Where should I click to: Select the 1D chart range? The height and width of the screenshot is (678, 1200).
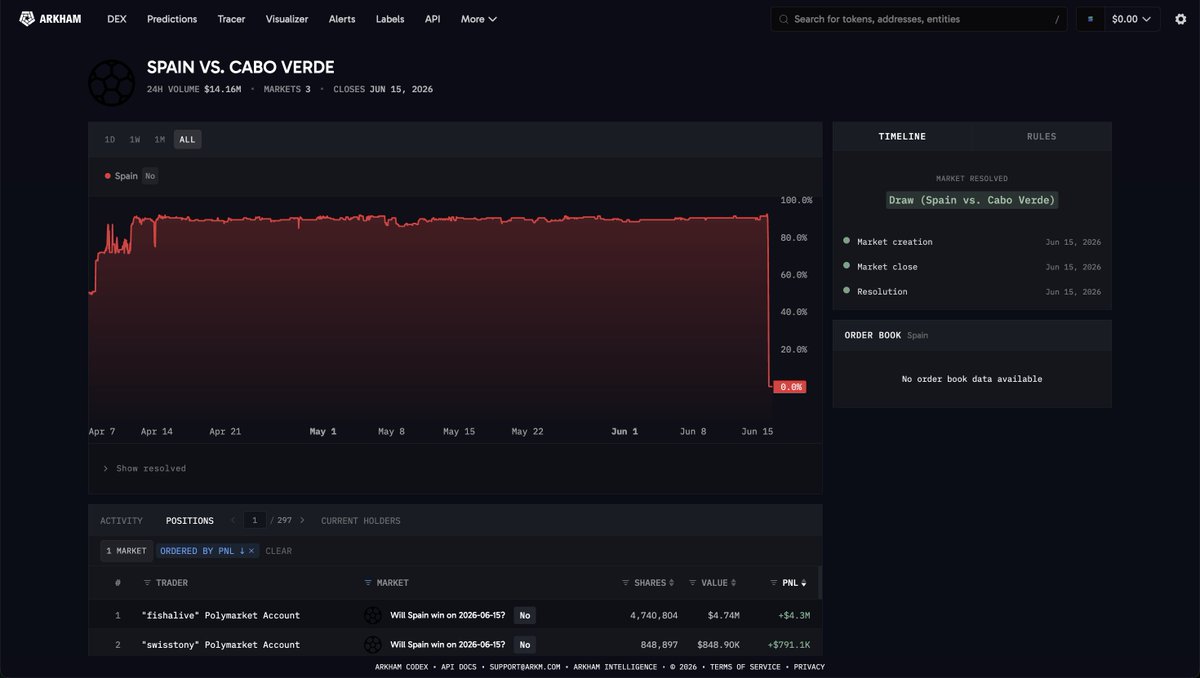[x=110, y=140]
